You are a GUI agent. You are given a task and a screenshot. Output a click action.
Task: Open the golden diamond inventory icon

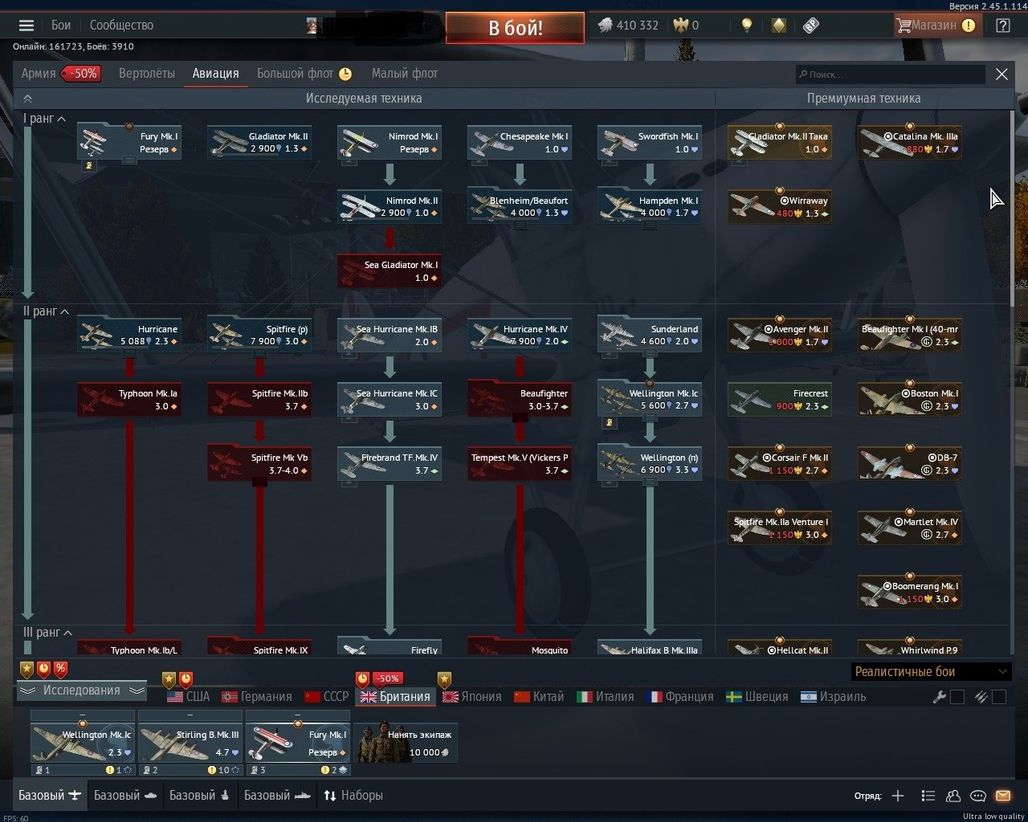click(x=778, y=26)
